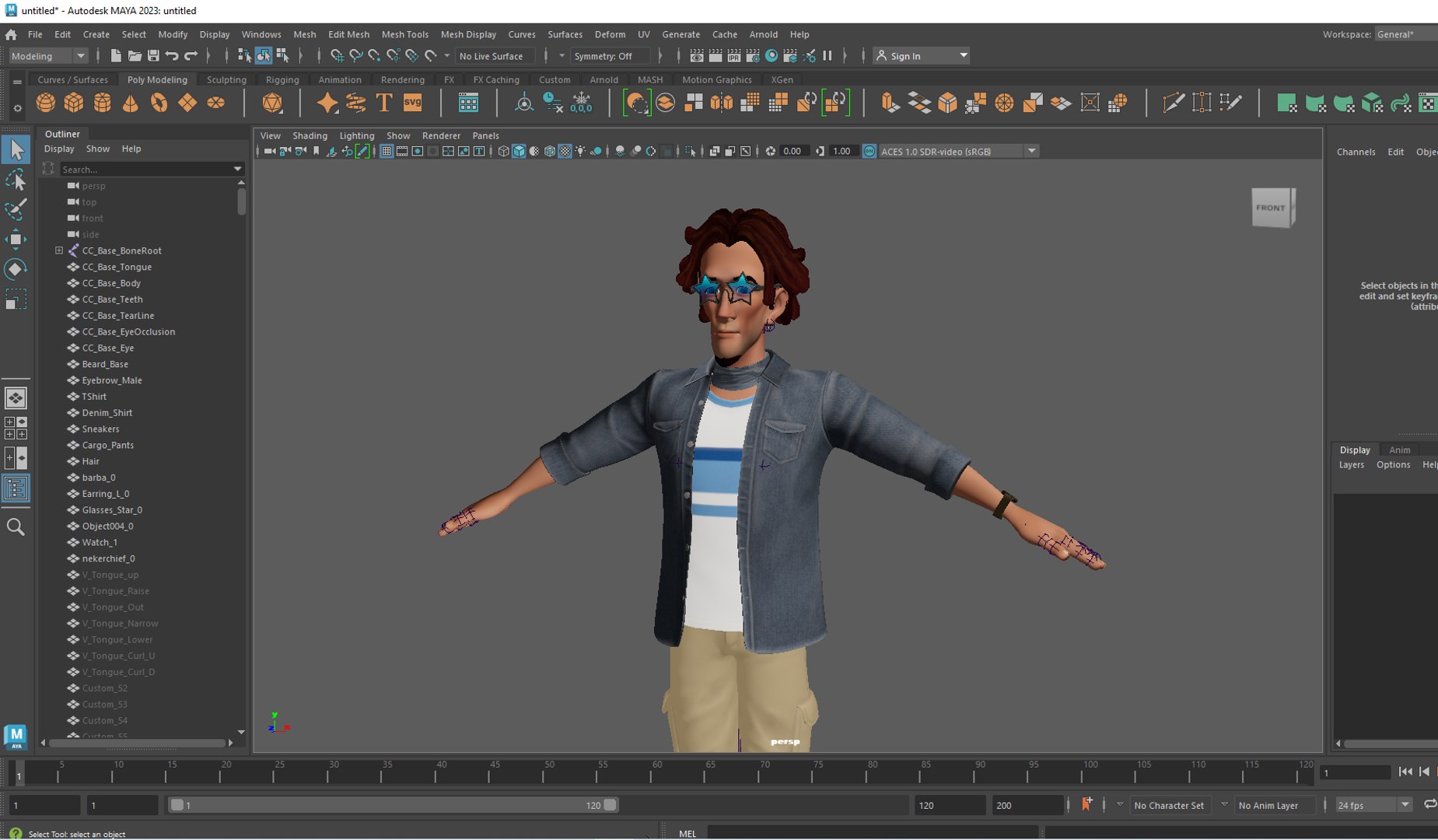Screen dimensions: 1438x840
Task: Choose the Scale tool in toolbox
Action: point(16,299)
